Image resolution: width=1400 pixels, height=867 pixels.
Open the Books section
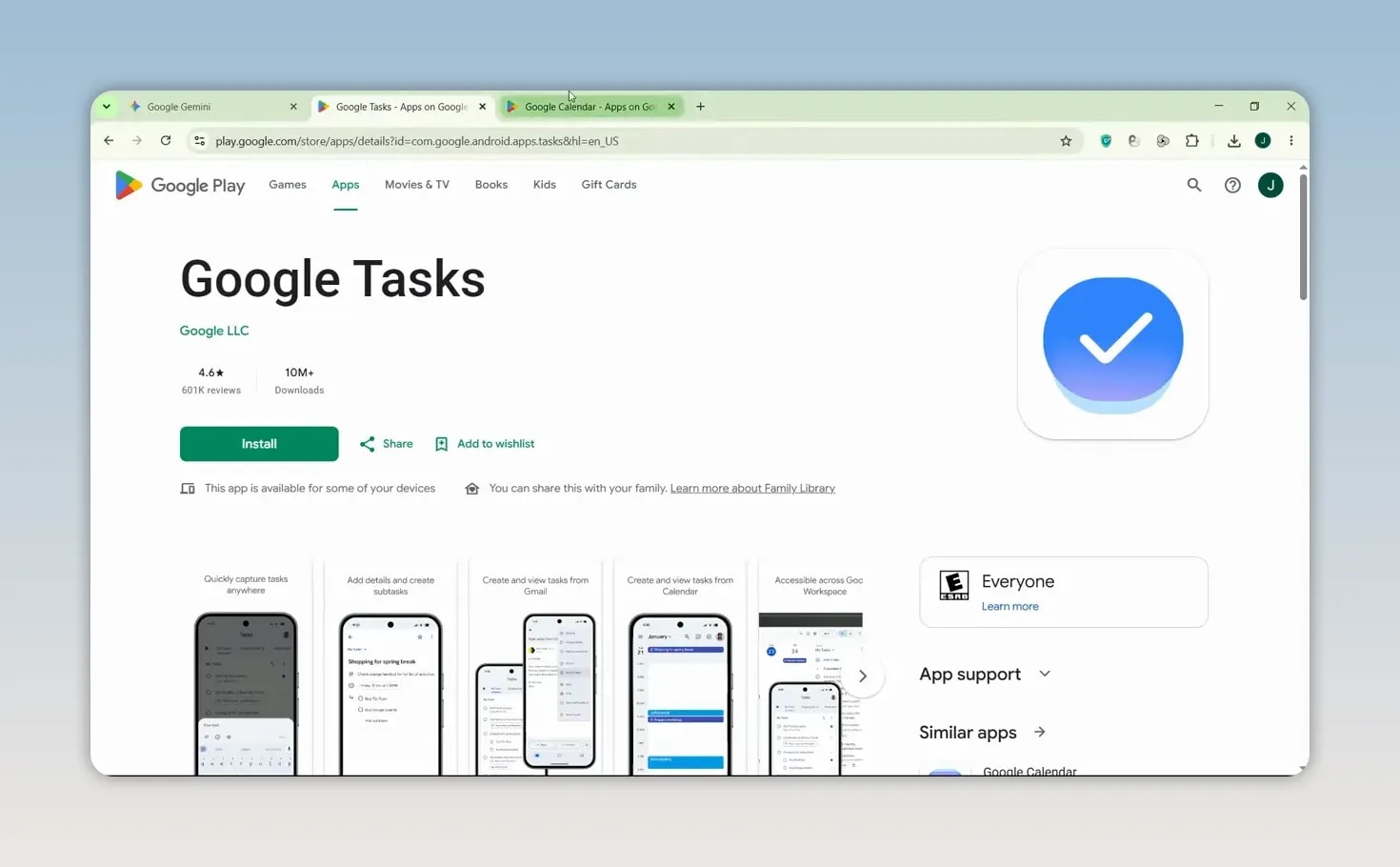tap(491, 185)
